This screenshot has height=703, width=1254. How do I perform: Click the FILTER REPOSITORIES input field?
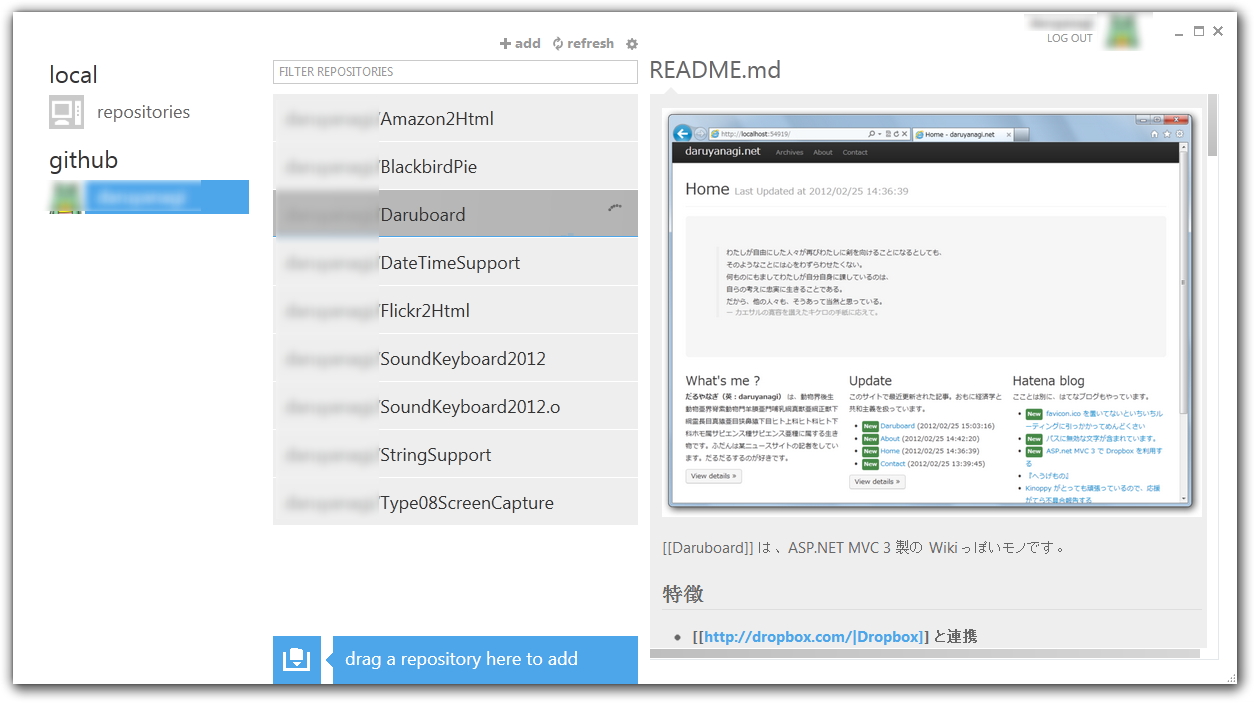(x=455, y=71)
